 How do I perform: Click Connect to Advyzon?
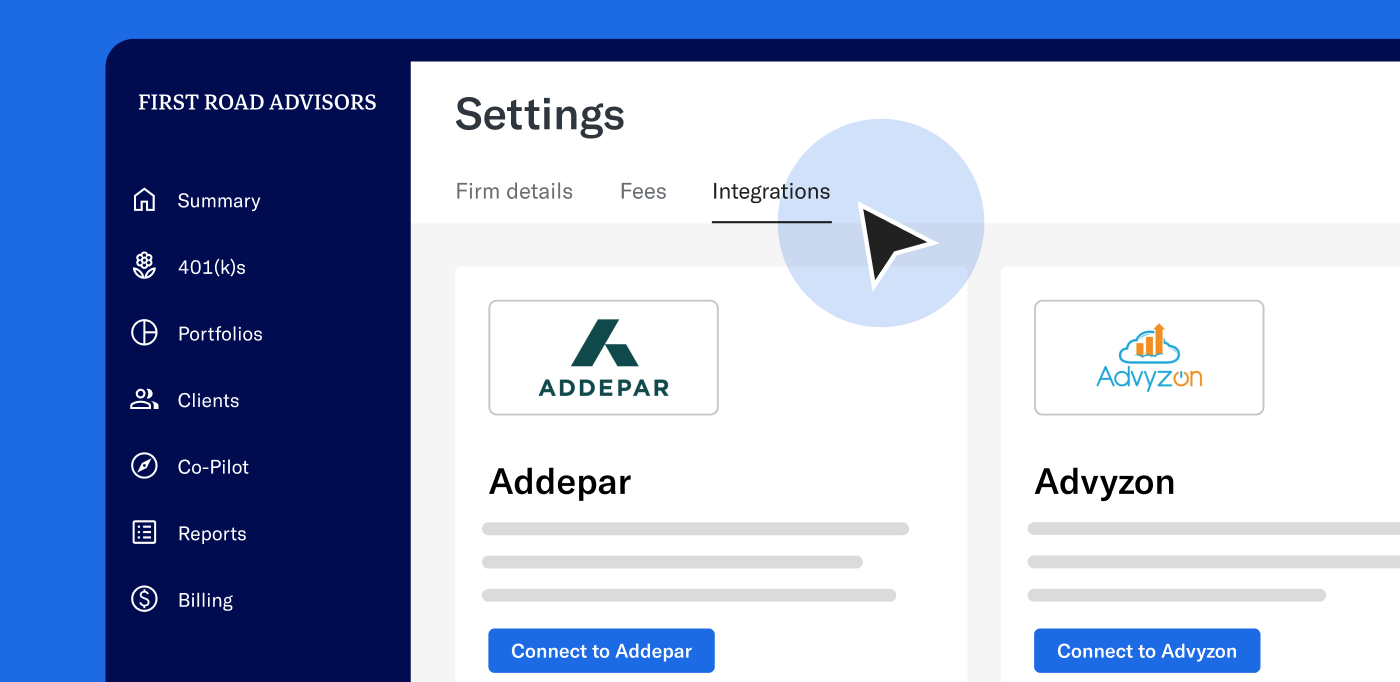click(x=1147, y=650)
